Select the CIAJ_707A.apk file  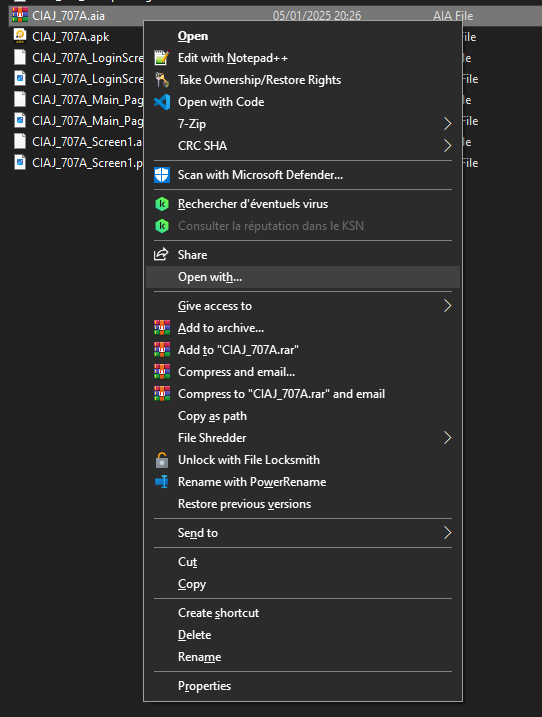[70, 37]
